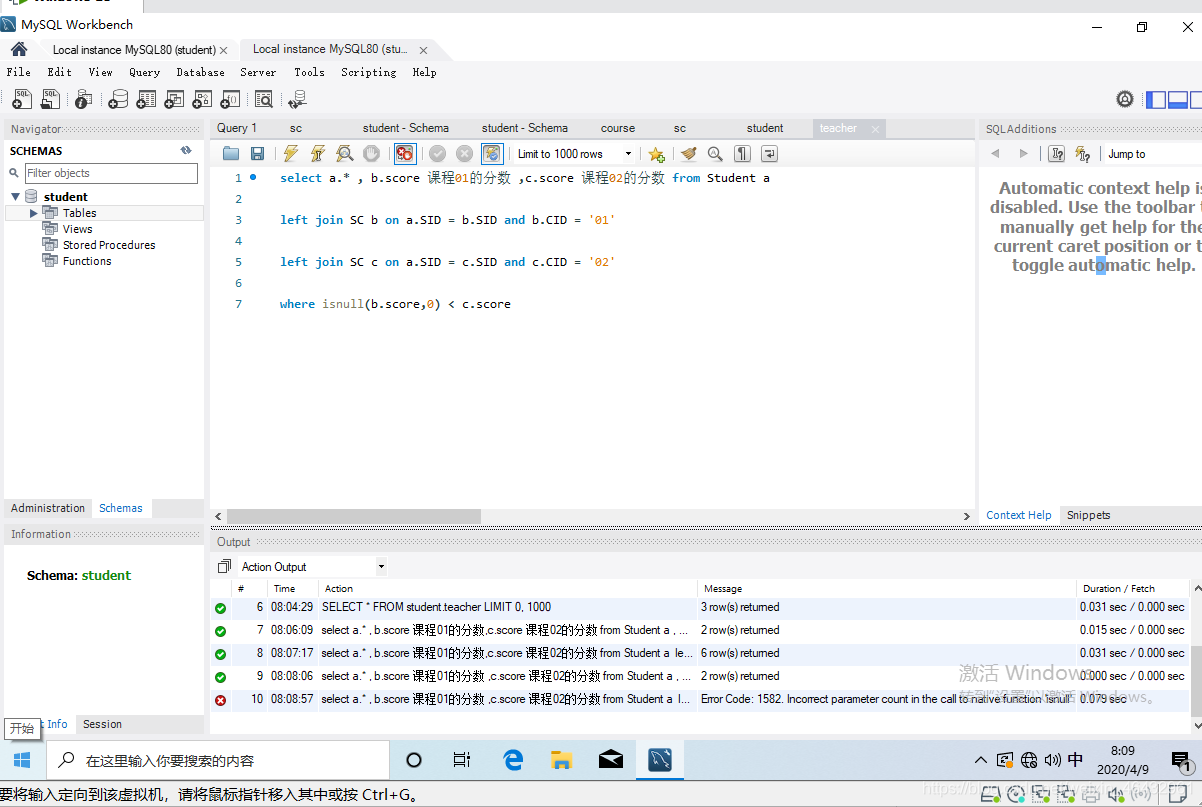Run Explain on the current statement
Viewport: 1202px width, 807px height.
344,154
